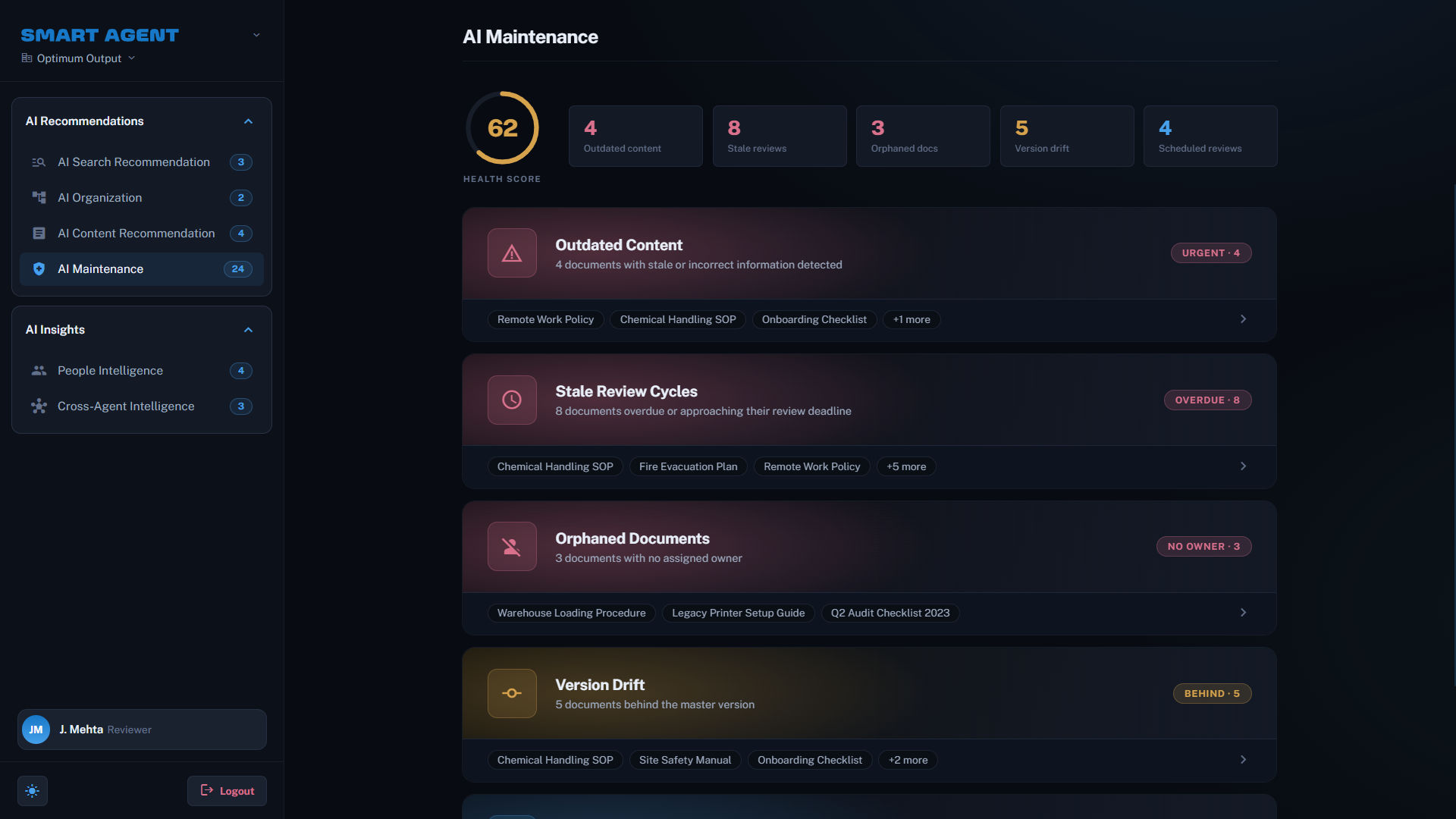
Task: Click the Version Drift commit icon
Action: [512, 693]
